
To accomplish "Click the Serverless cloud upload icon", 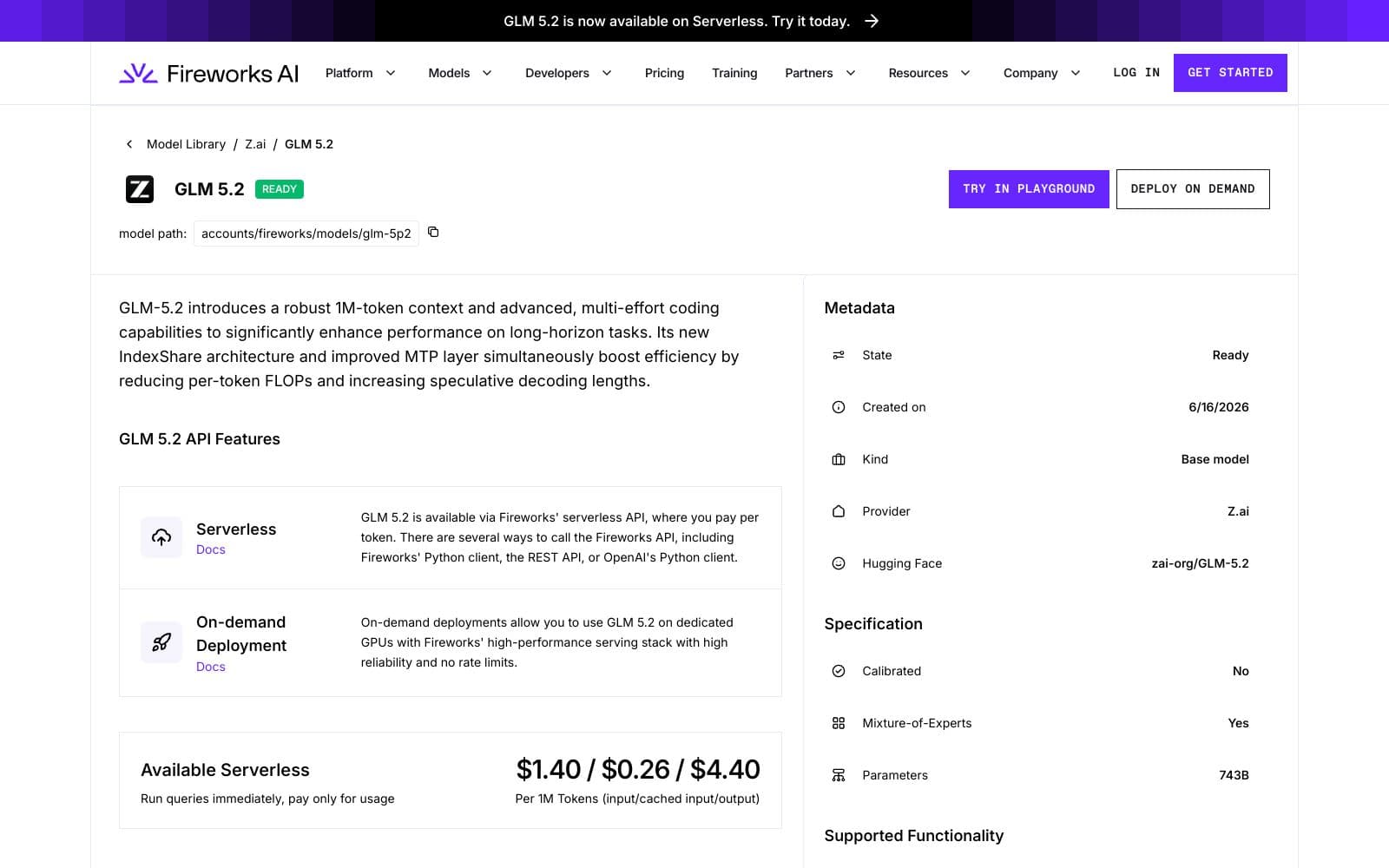I will (161, 537).
